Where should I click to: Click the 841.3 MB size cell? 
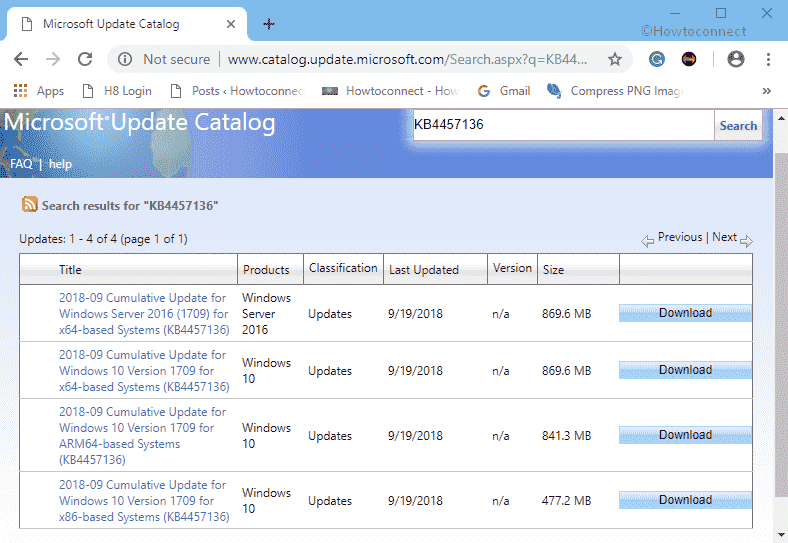(x=566, y=435)
